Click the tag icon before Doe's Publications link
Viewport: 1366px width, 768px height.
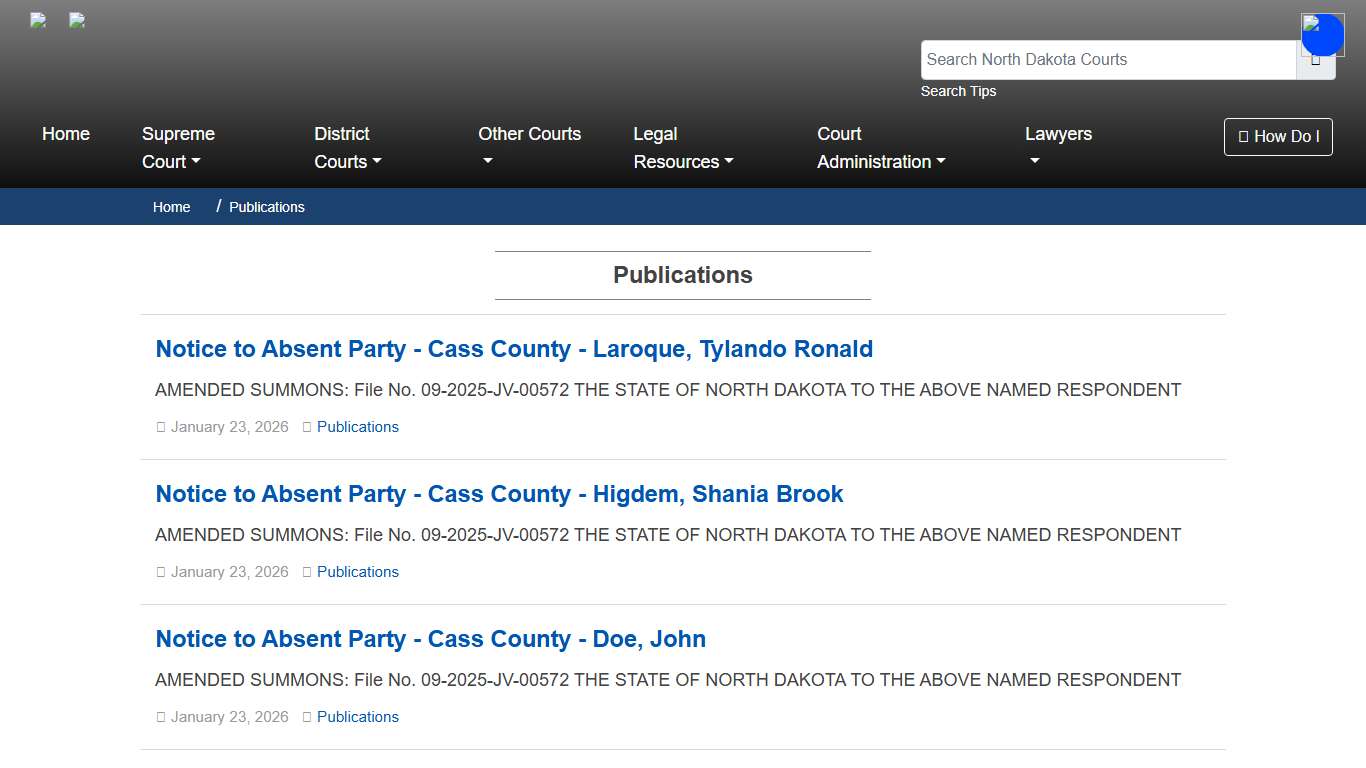[x=306, y=717]
